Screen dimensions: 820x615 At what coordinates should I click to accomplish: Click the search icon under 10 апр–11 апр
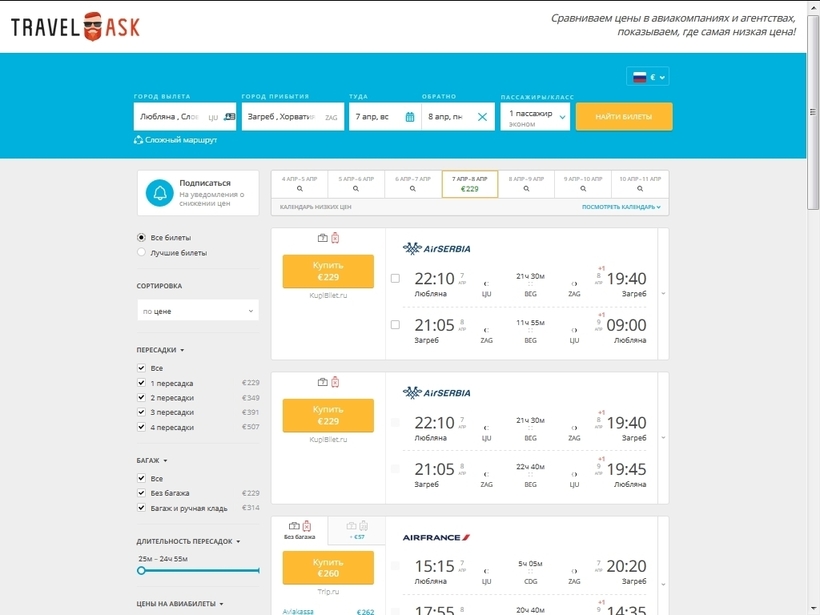tap(640, 189)
